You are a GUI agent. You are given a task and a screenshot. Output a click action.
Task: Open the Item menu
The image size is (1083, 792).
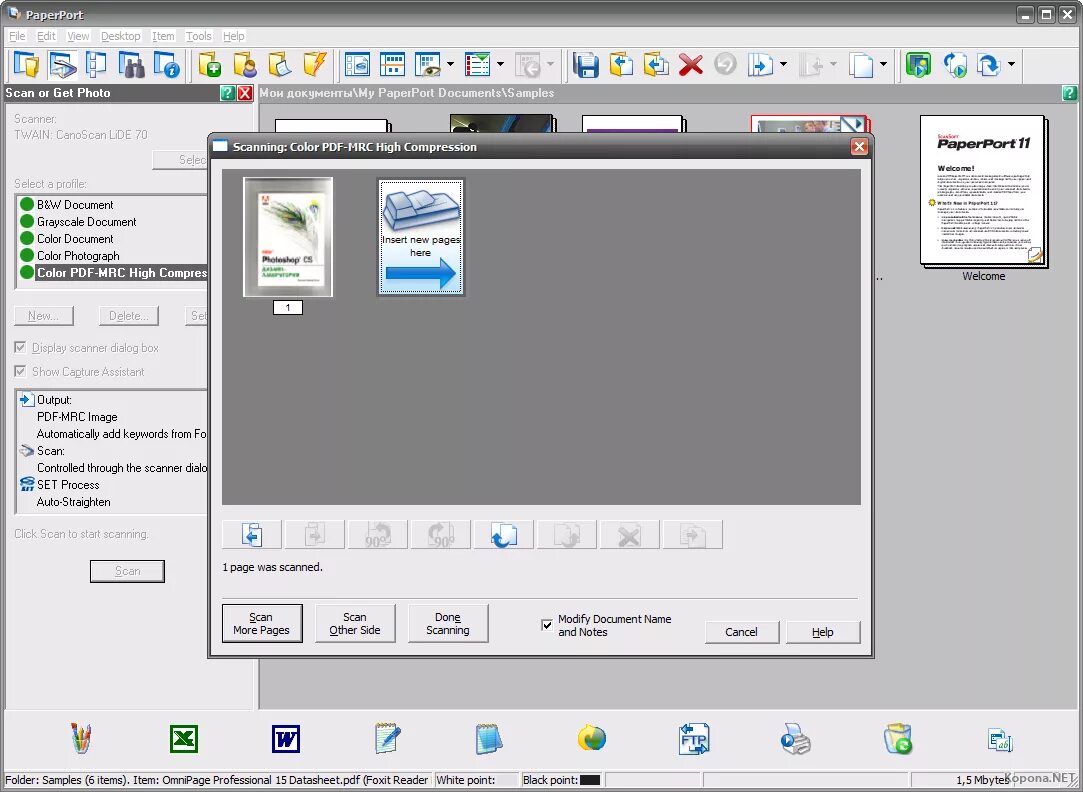(x=163, y=36)
